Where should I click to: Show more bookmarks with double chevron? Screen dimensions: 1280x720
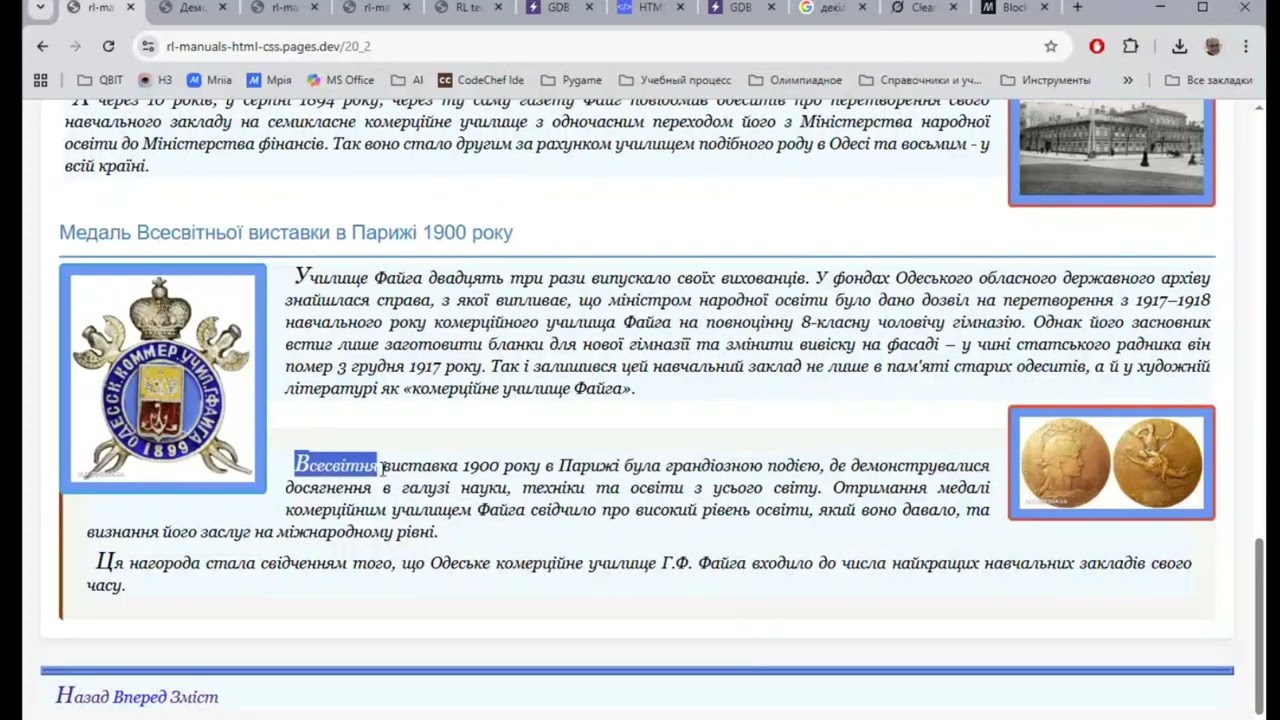(x=1128, y=80)
